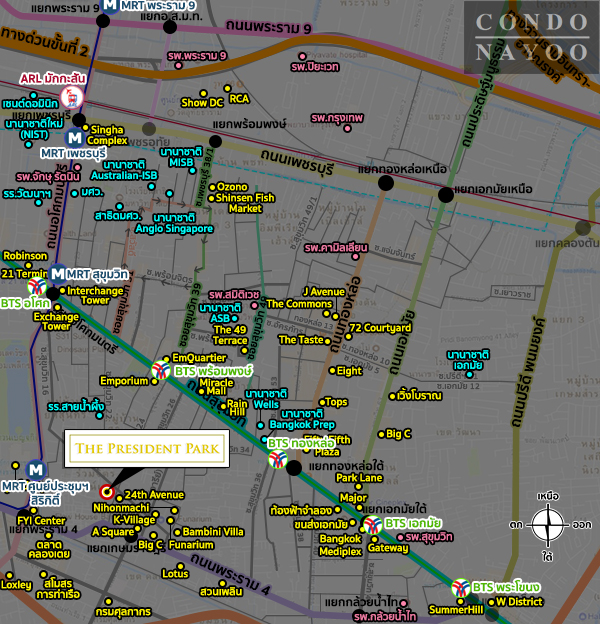Screen dimensions: 600x624
Task: Click the 21 Terminal label
Action: coord(24,274)
